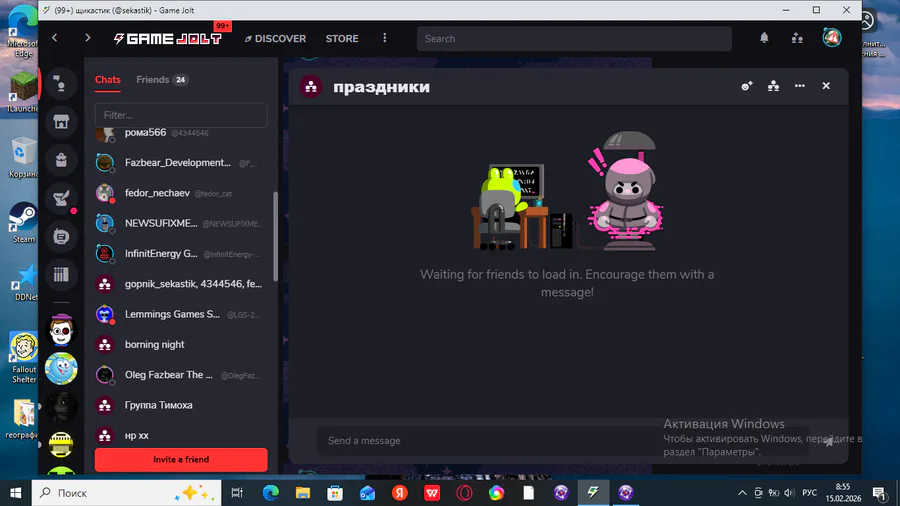Open the blue cartoon ball community avatar
This screenshot has width=900, height=506.
61,368
